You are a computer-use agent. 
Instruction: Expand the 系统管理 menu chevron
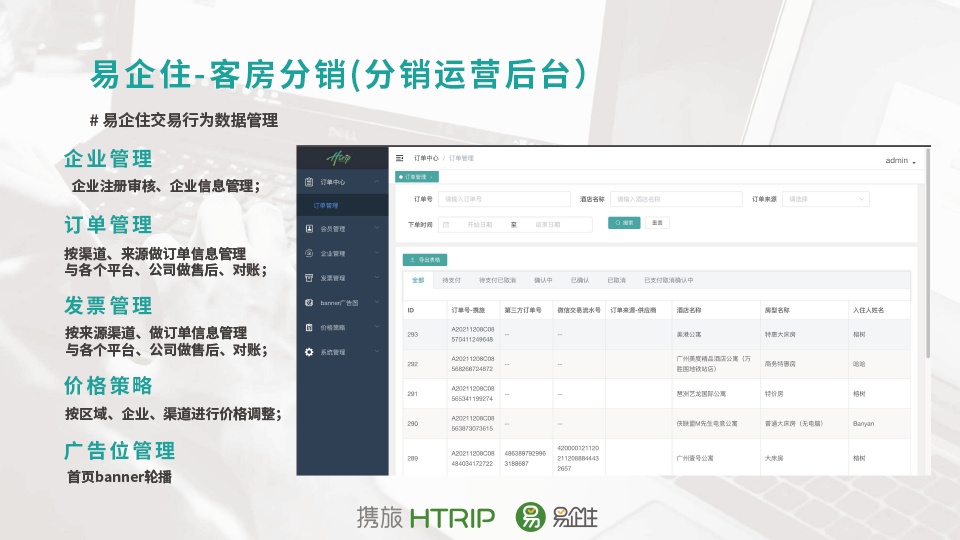(x=377, y=352)
